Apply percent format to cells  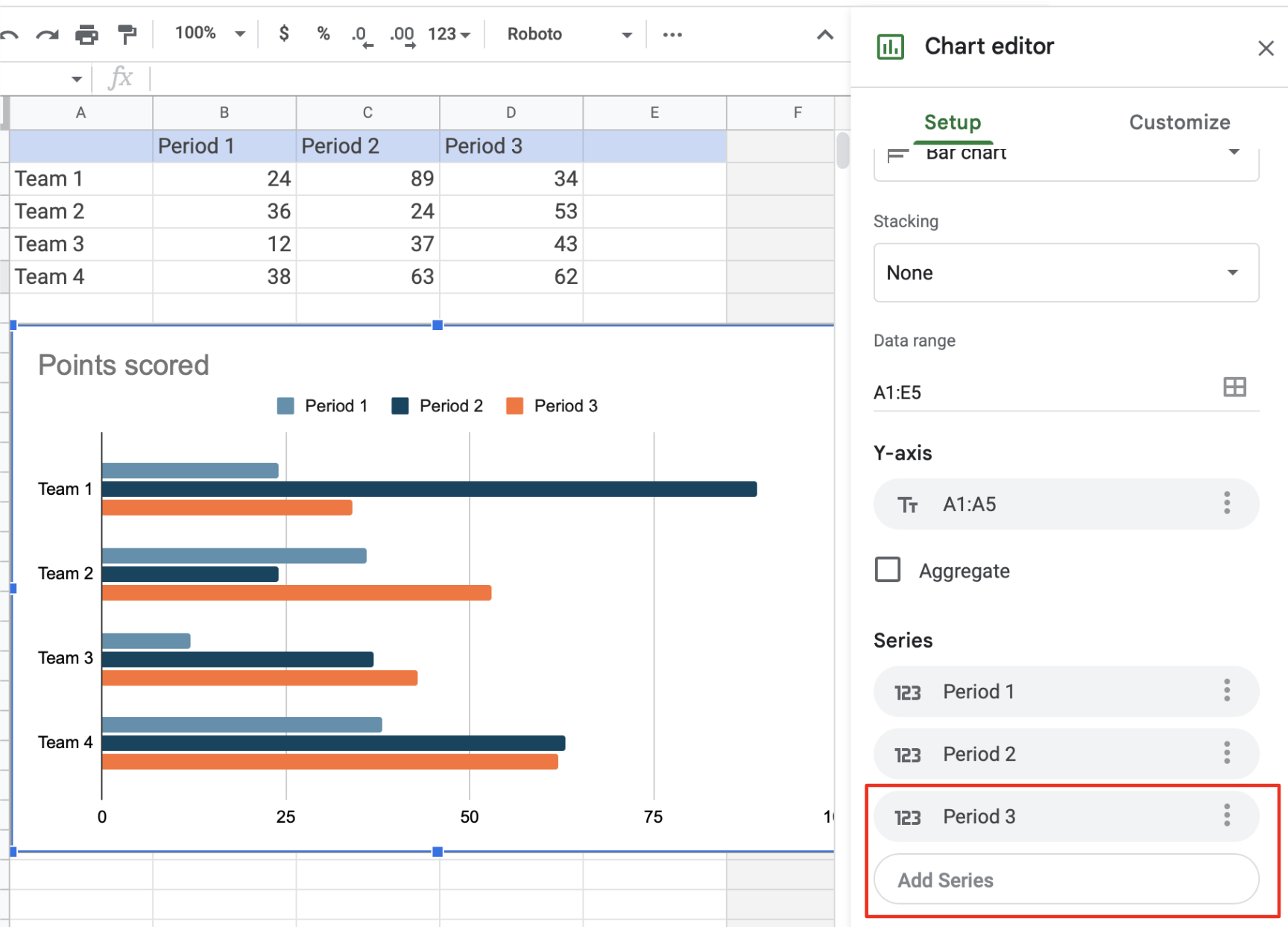point(323,34)
